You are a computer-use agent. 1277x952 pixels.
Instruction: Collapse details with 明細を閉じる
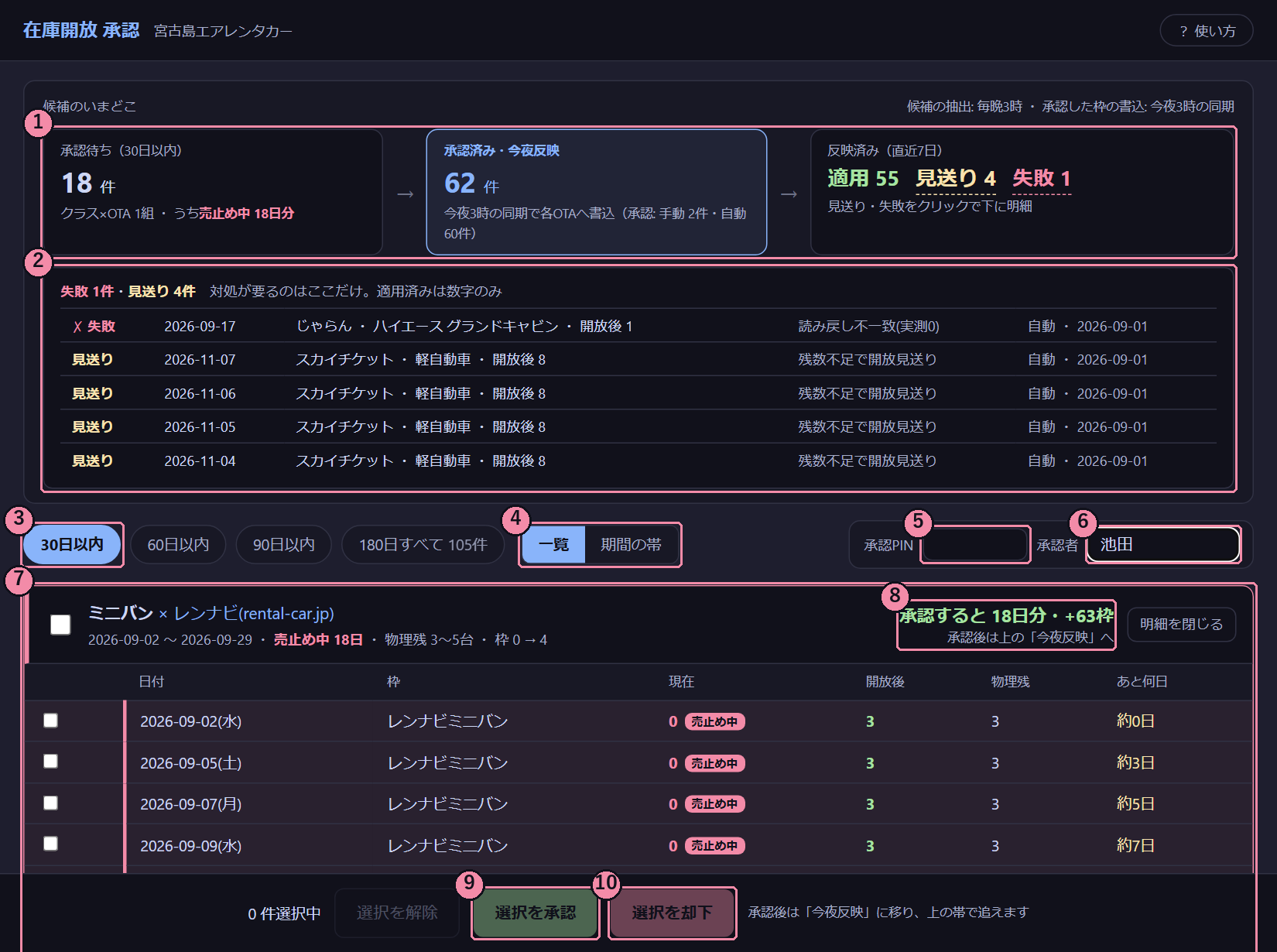pyautogui.click(x=1181, y=624)
